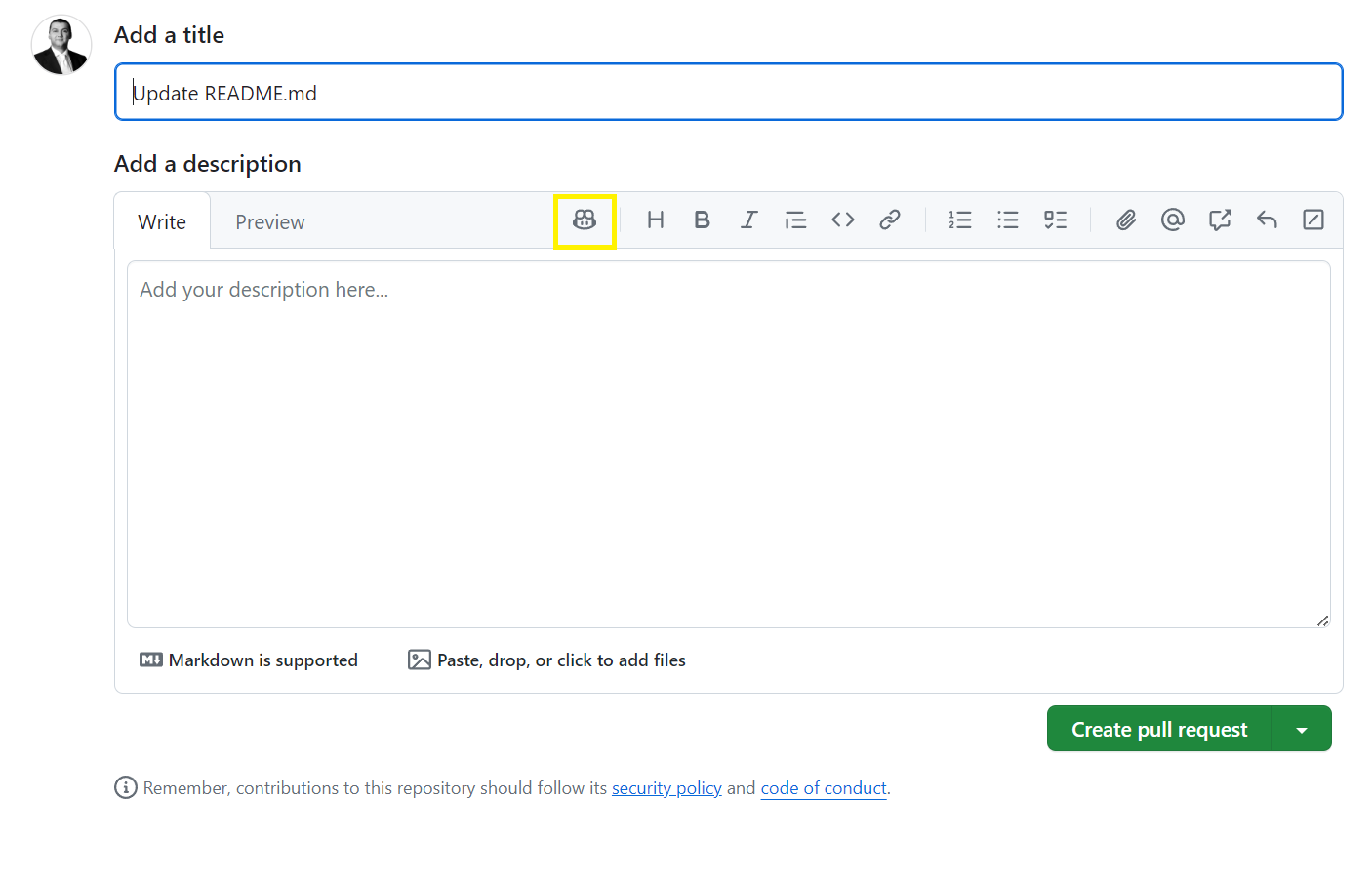Select the Write tab
Image resolution: width=1372 pixels, height=880 pixels.
(162, 222)
